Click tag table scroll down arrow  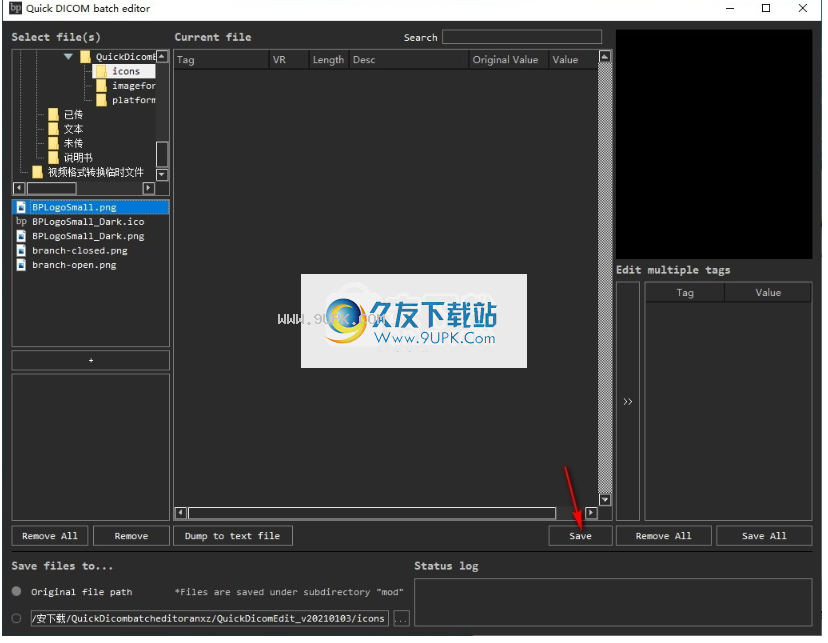[605, 500]
